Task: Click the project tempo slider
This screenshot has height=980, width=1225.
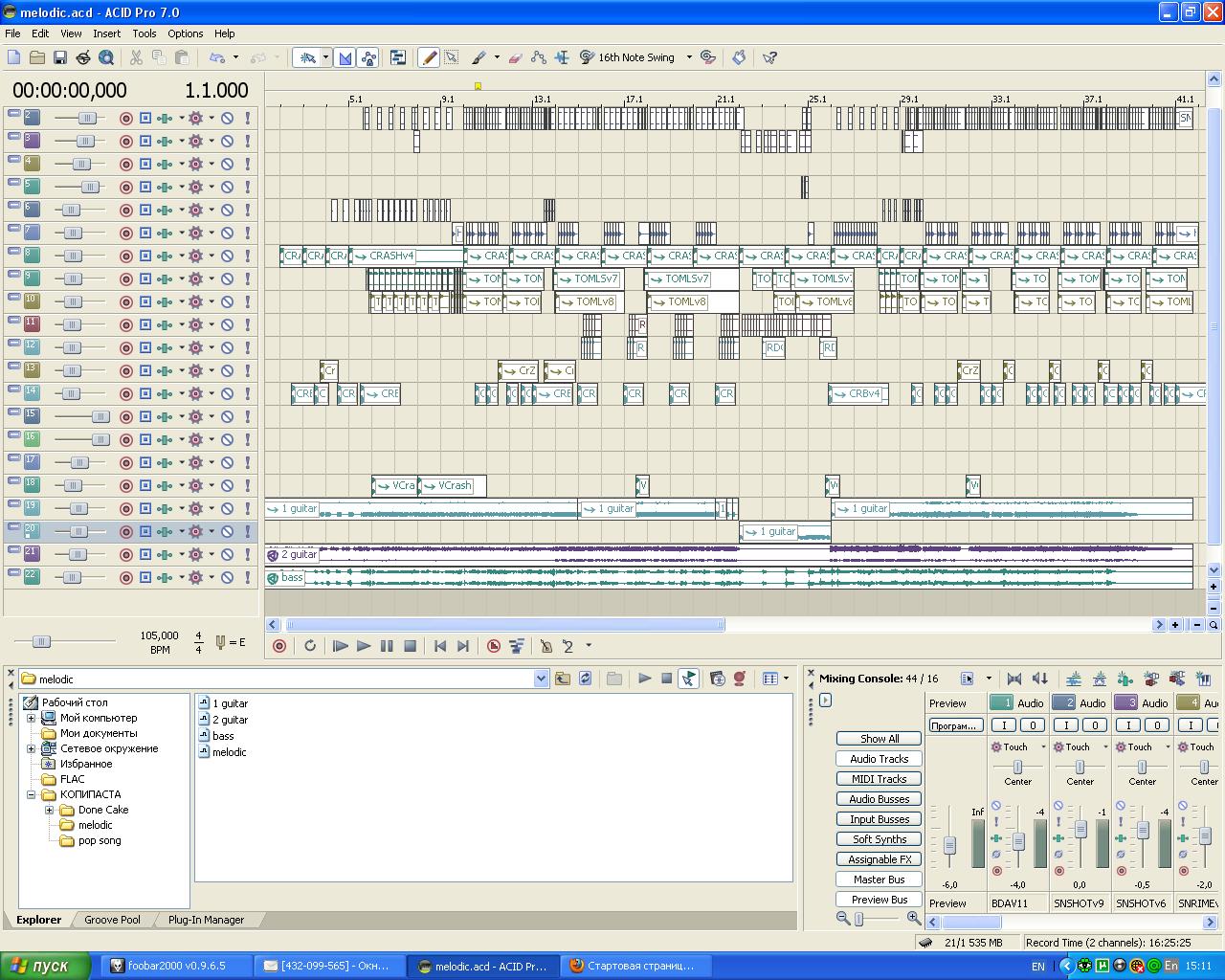Action: click(x=41, y=641)
